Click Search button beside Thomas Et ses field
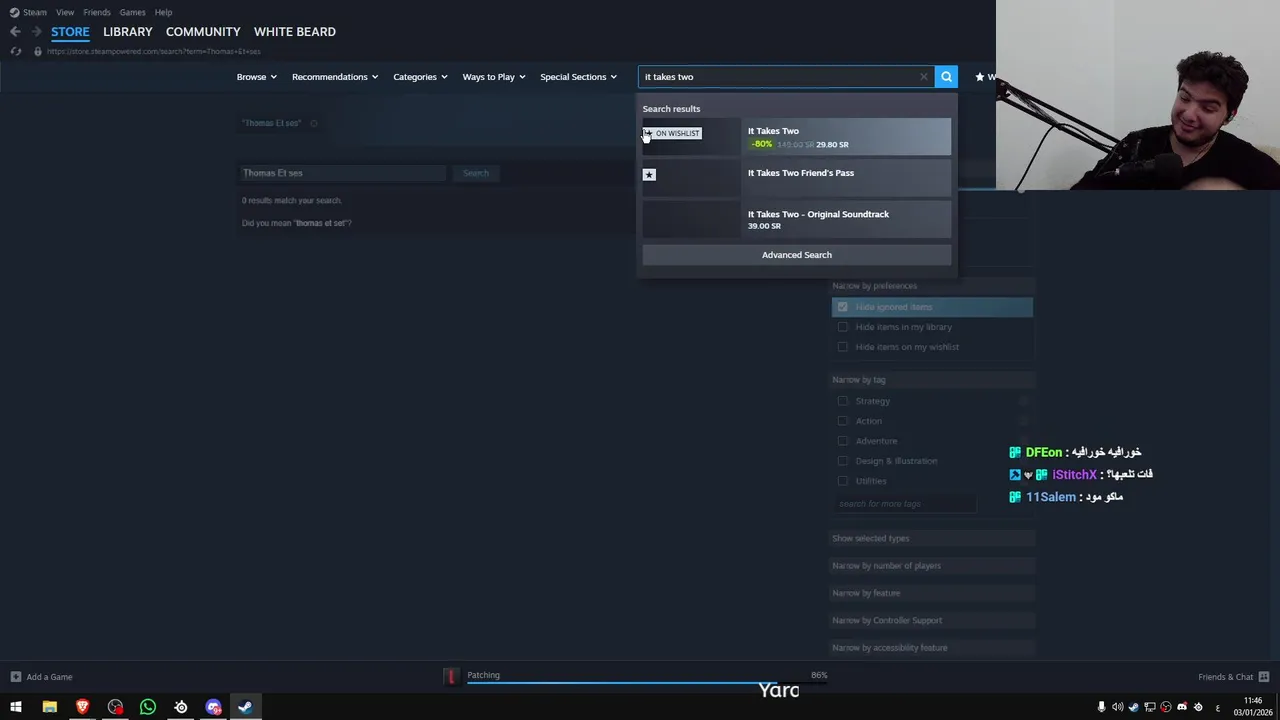 coord(476,173)
